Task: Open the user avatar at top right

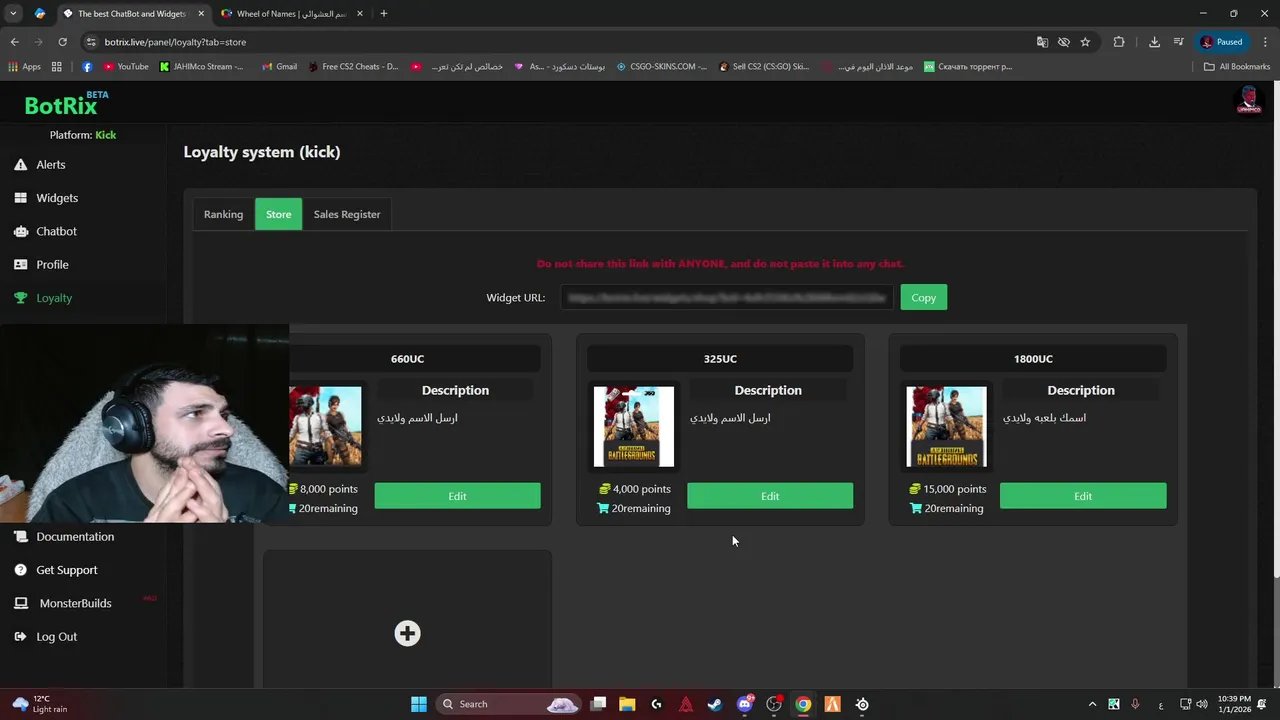Action: point(1248,100)
